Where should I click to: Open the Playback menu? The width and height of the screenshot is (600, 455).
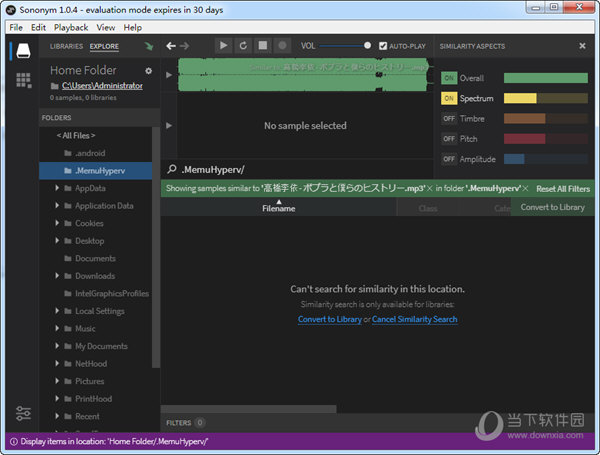coord(71,28)
